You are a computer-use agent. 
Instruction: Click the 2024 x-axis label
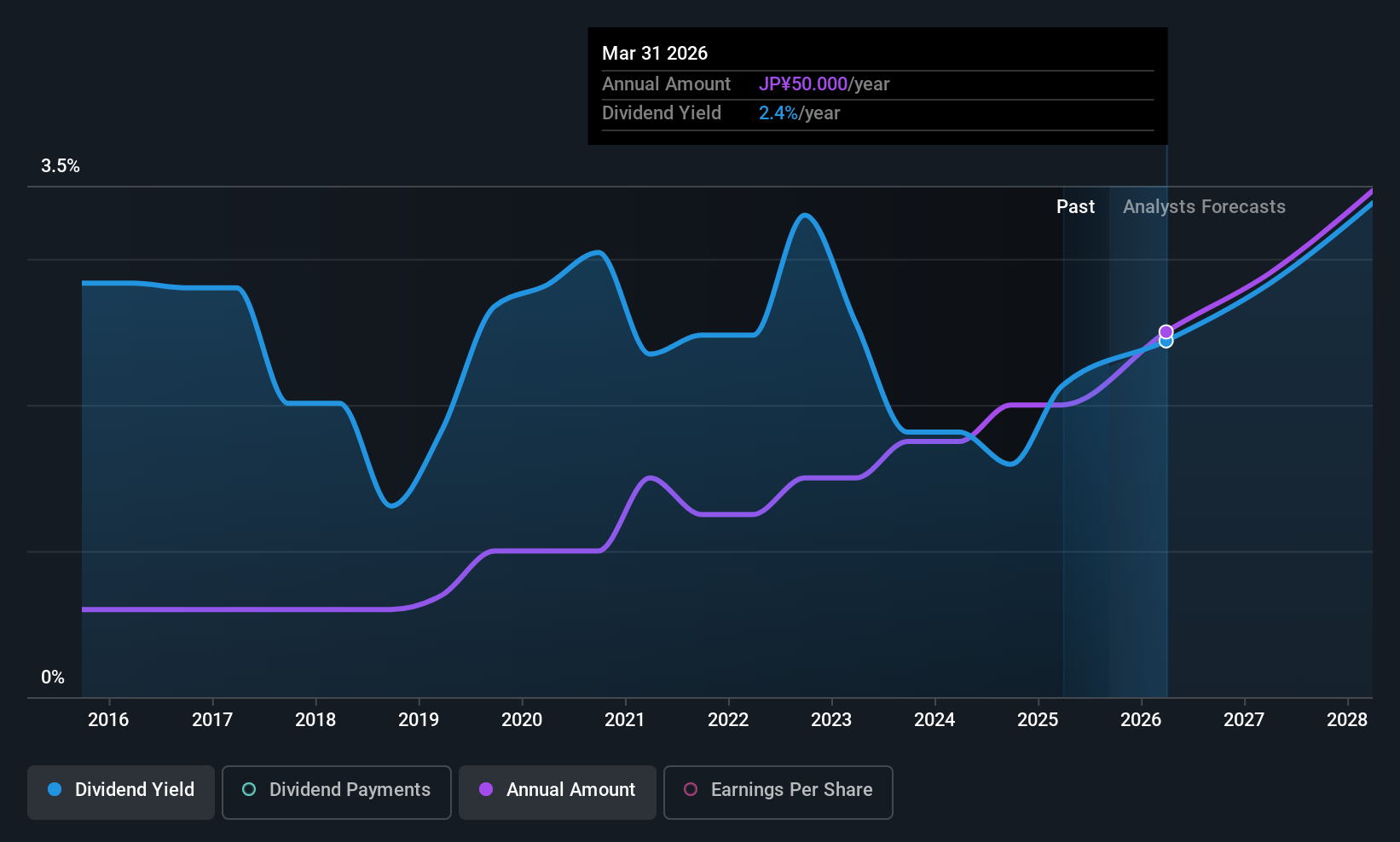click(934, 720)
